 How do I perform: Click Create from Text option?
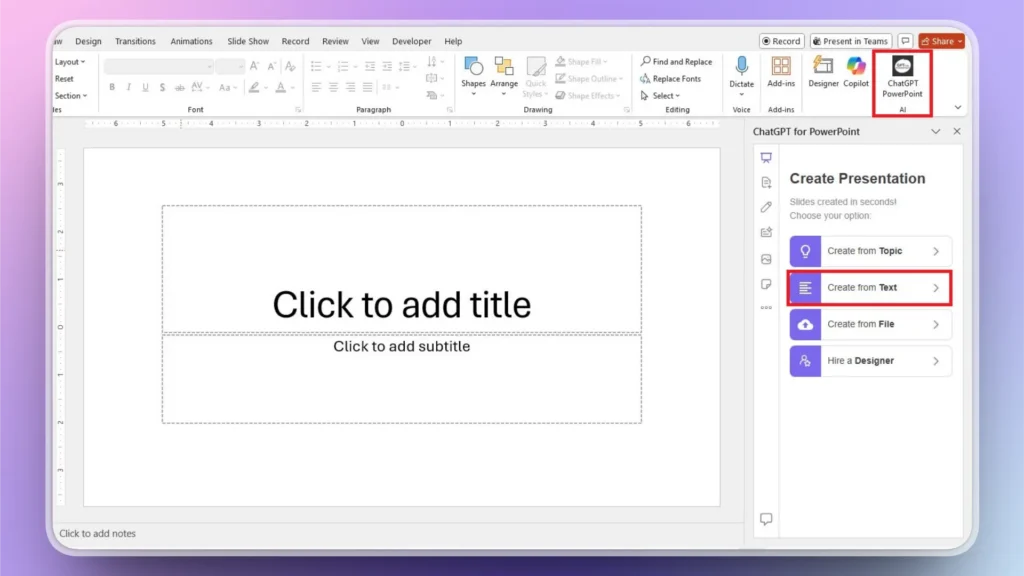pyautogui.click(x=869, y=288)
